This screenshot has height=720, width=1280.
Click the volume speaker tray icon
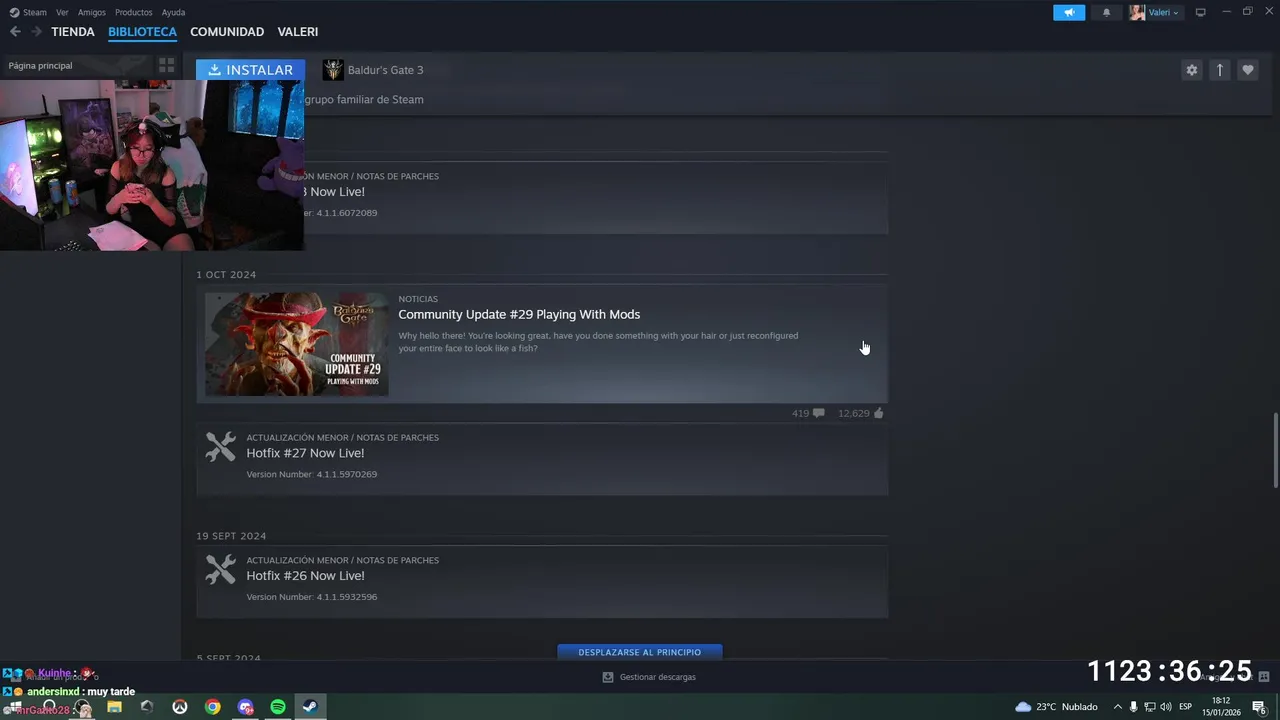[x=1166, y=707]
